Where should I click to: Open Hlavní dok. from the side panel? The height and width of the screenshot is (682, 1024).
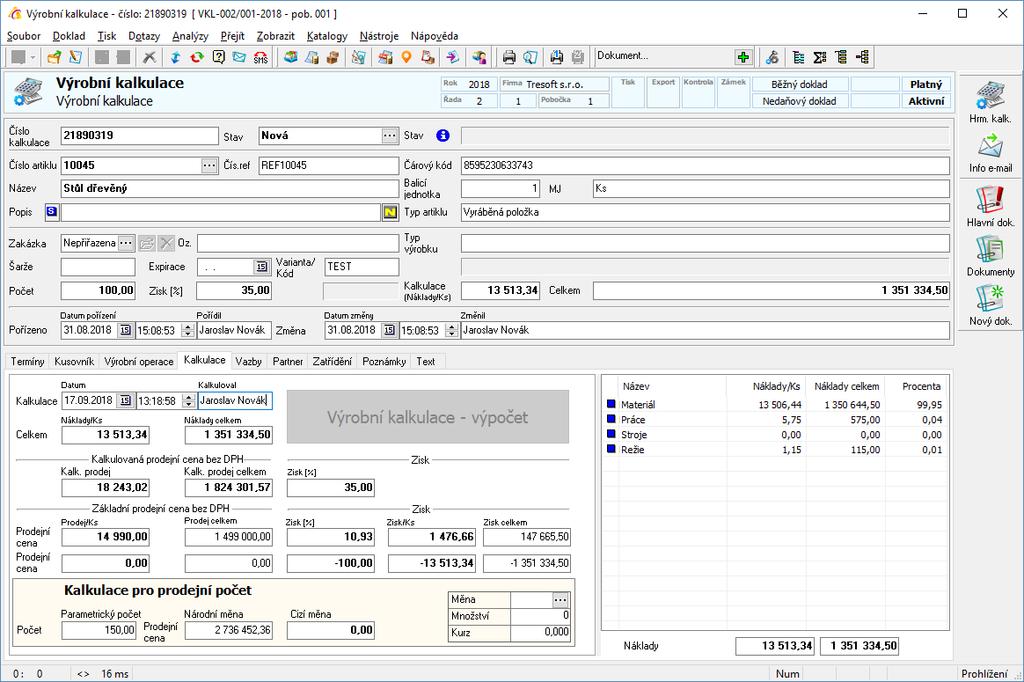990,206
